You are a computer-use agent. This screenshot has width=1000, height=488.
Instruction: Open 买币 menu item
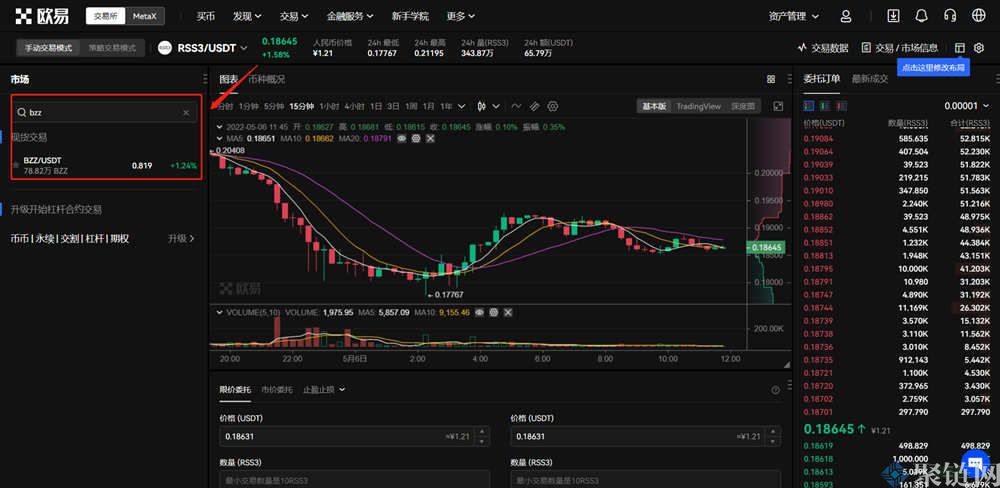(205, 16)
